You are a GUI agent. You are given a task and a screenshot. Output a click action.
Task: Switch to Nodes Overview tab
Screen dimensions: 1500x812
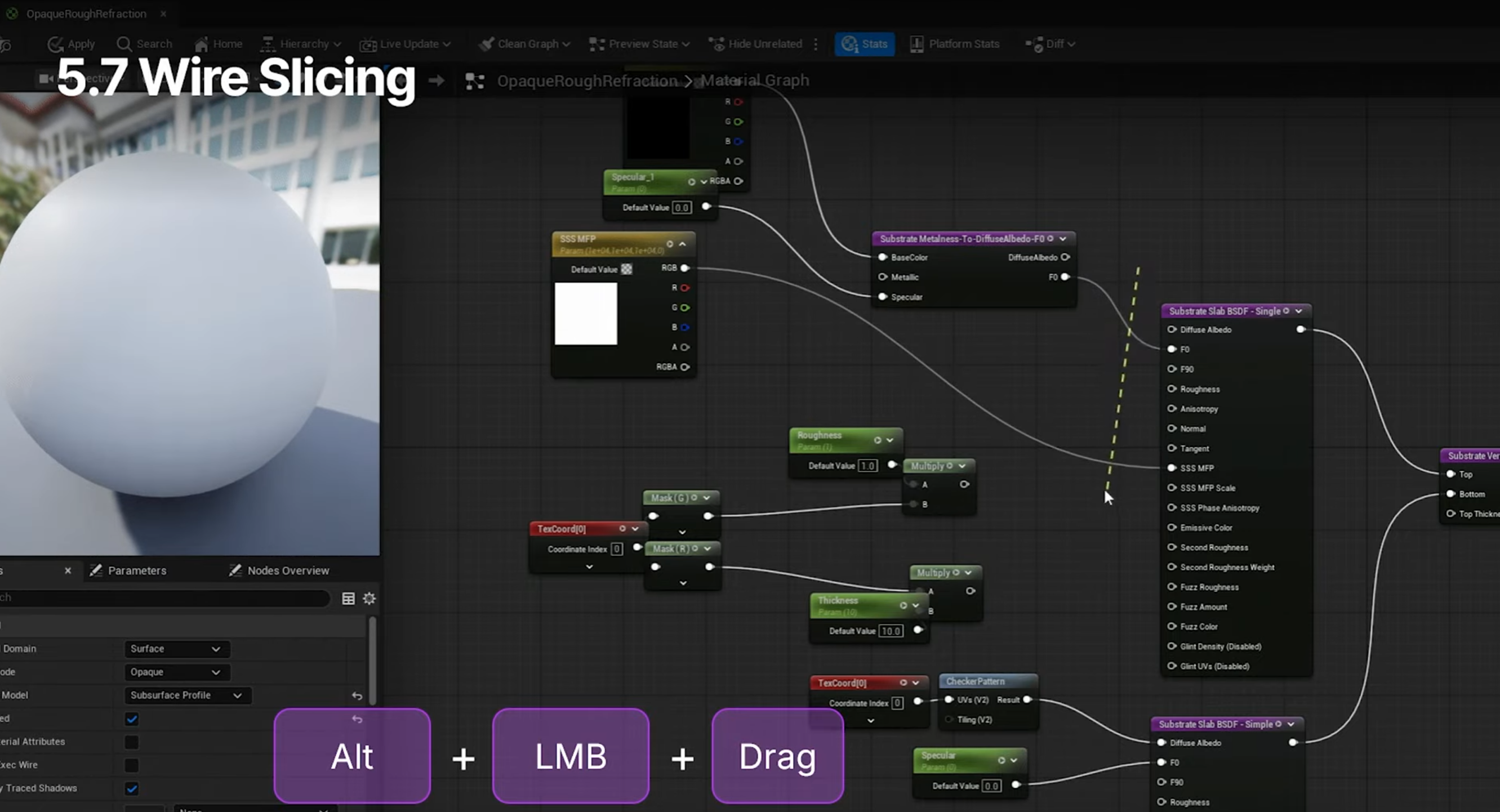pos(279,570)
